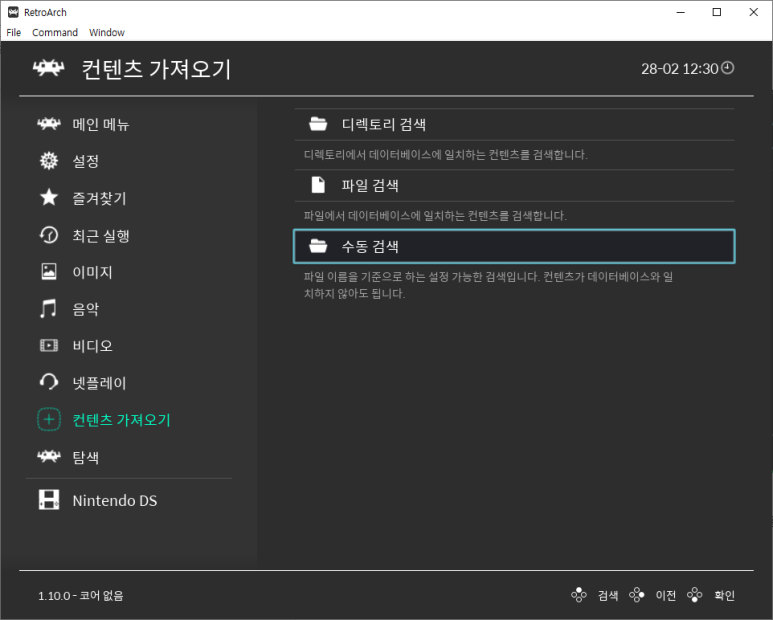Open the 탐색 explore entry
Screen dimensions: 773x620
[x=86, y=457]
